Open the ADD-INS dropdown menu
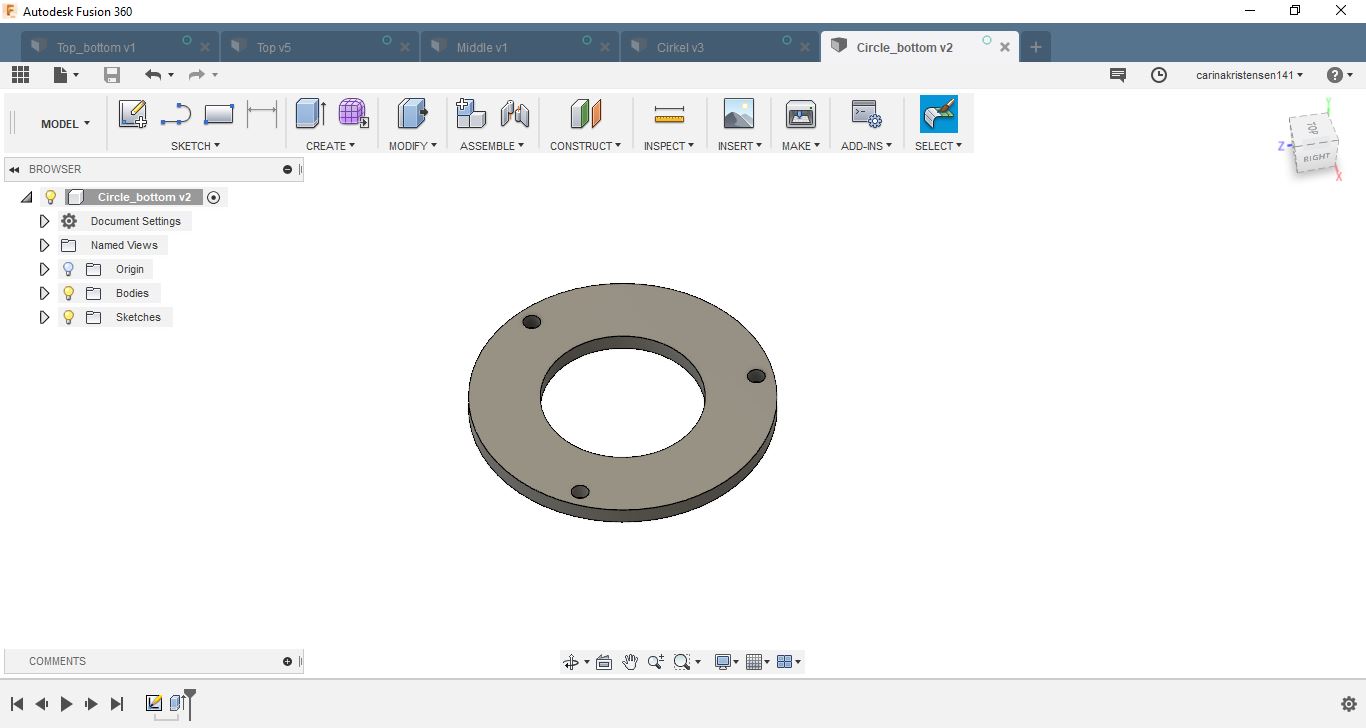 866,146
